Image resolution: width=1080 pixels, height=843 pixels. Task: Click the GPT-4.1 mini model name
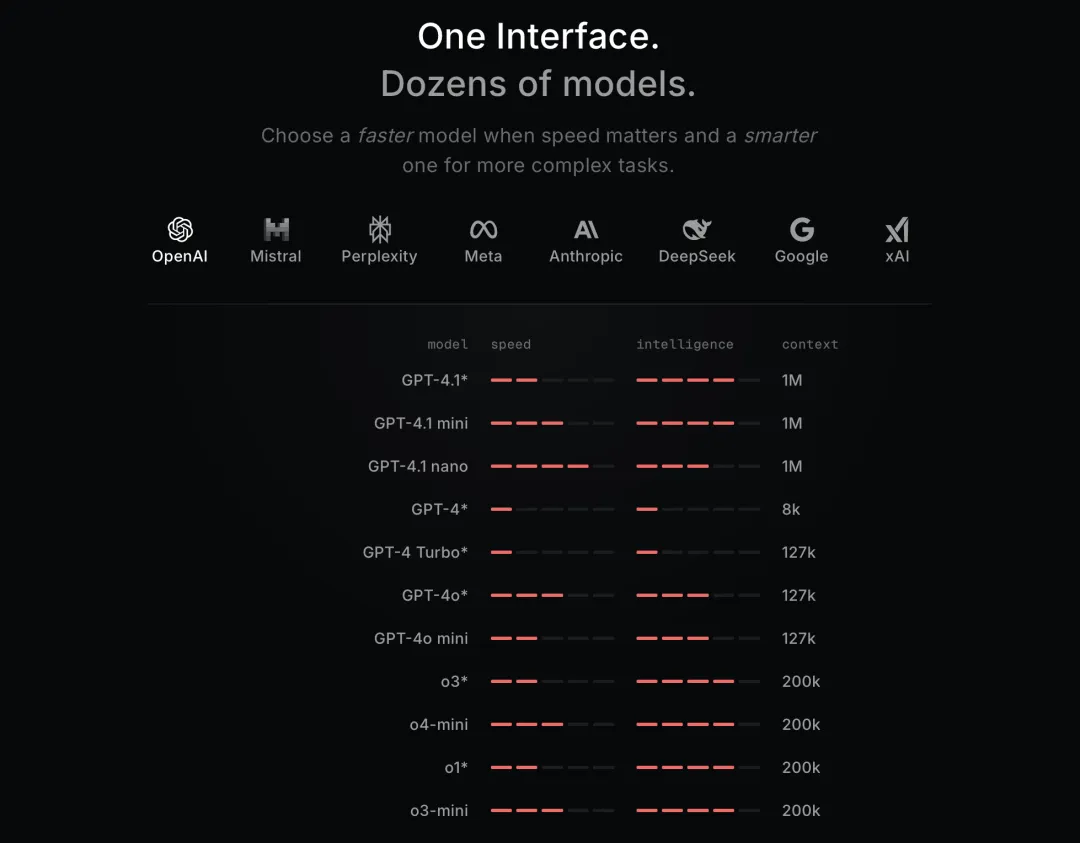point(421,423)
